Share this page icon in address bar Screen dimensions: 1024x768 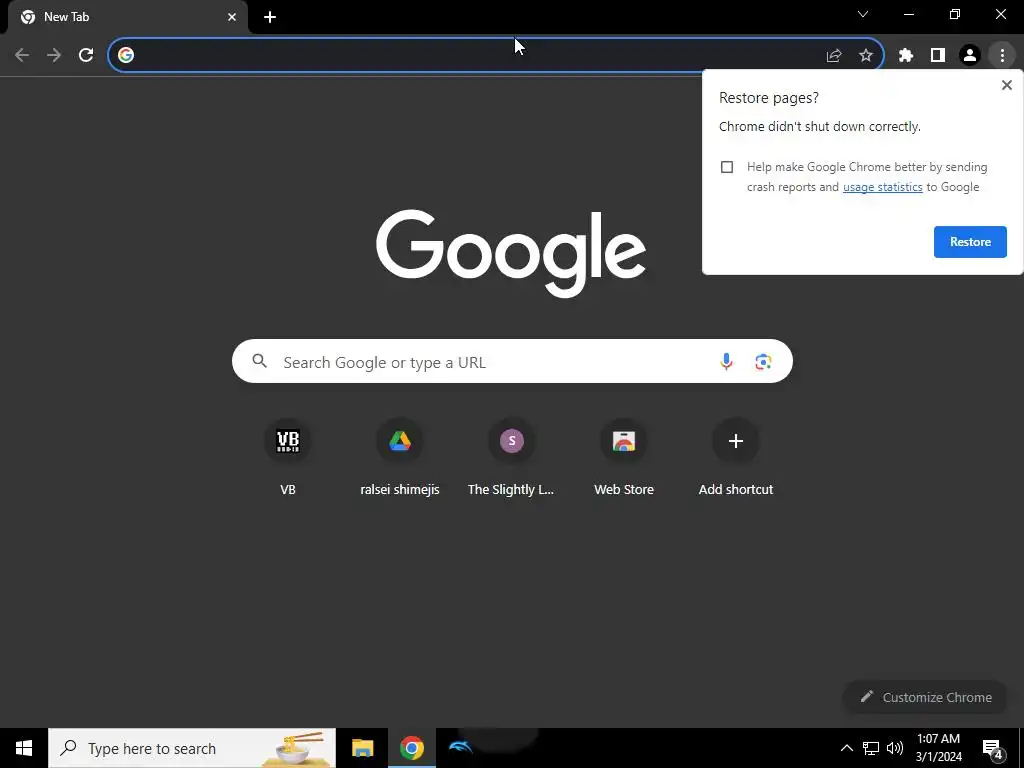coord(834,56)
